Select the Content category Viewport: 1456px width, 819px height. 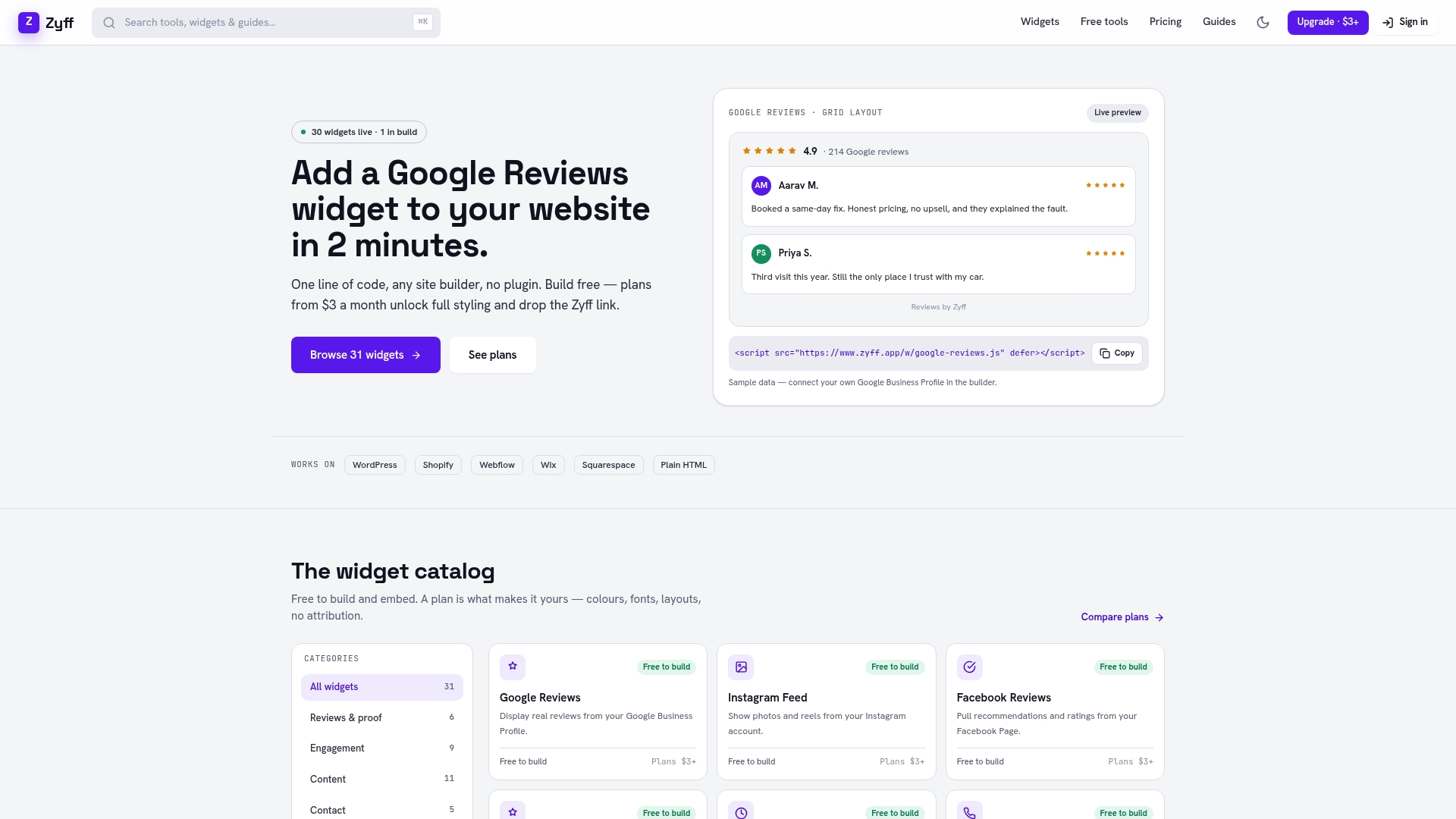pyautogui.click(x=382, y=780)
